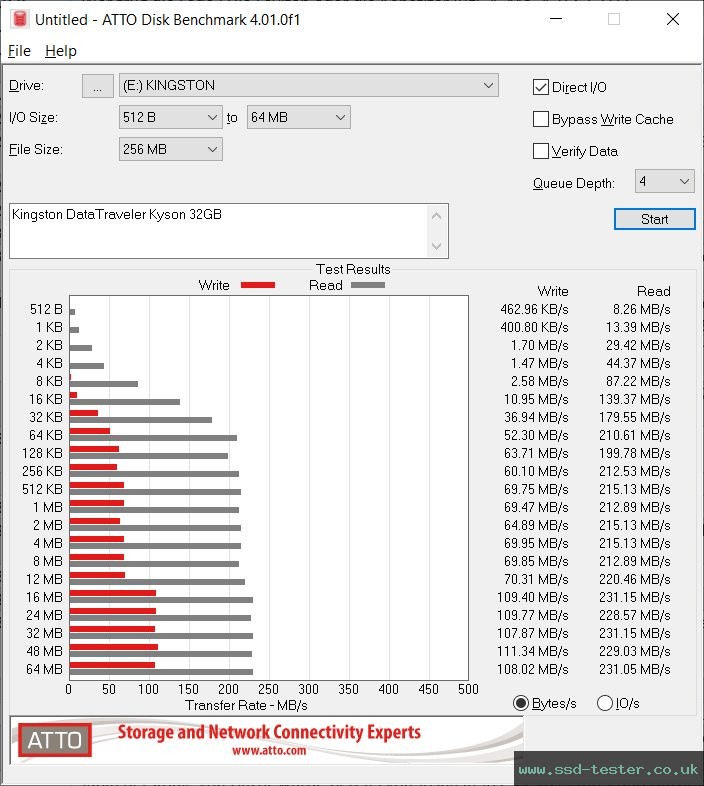Viewport: 704px width, 786px height.
Task: Click the 48 MB row red write bar
Action: [114, 647]
